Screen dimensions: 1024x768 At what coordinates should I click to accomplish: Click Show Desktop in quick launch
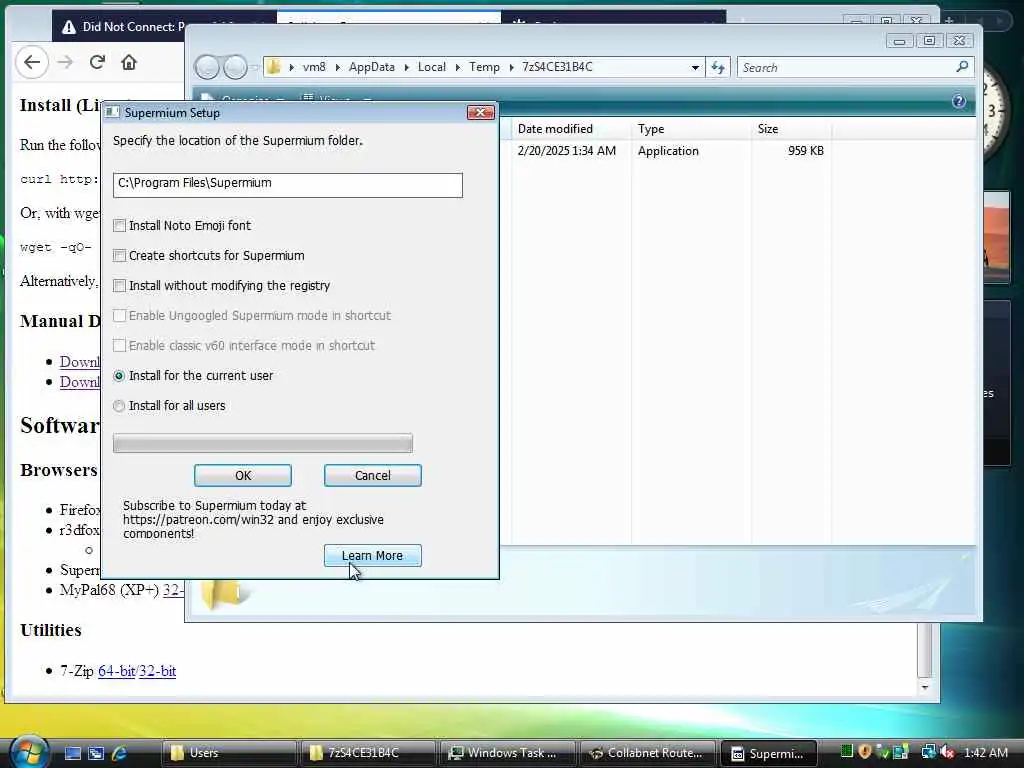pyautogui.click(x=72, y=753)
